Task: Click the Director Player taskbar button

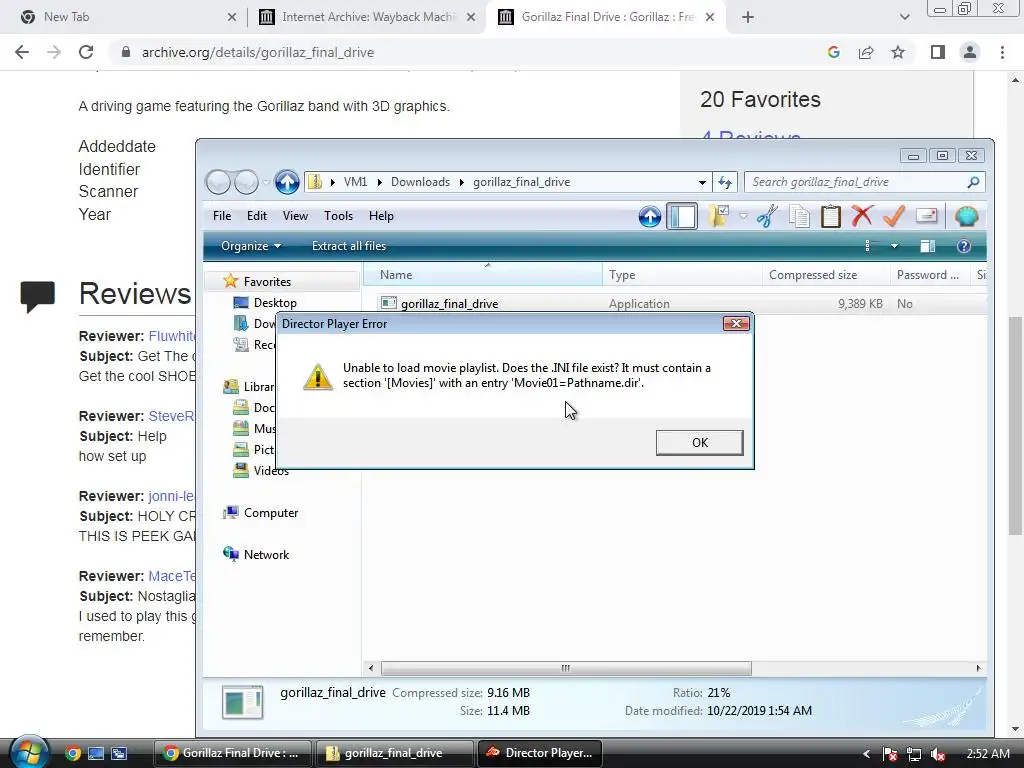Action: (x=539, y=753)
